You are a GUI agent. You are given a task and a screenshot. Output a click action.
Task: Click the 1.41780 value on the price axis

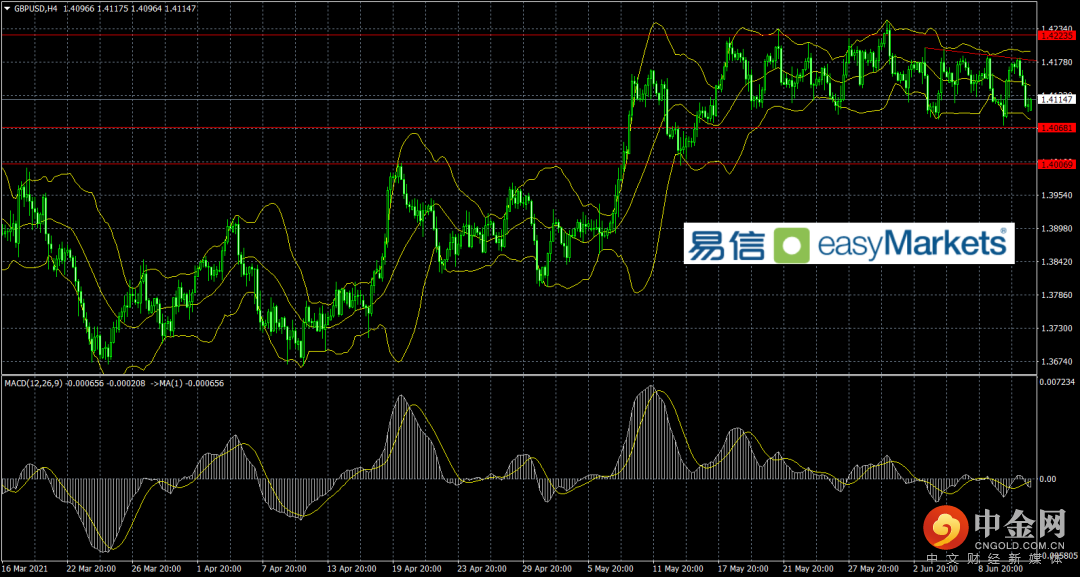pos(1057,62)
